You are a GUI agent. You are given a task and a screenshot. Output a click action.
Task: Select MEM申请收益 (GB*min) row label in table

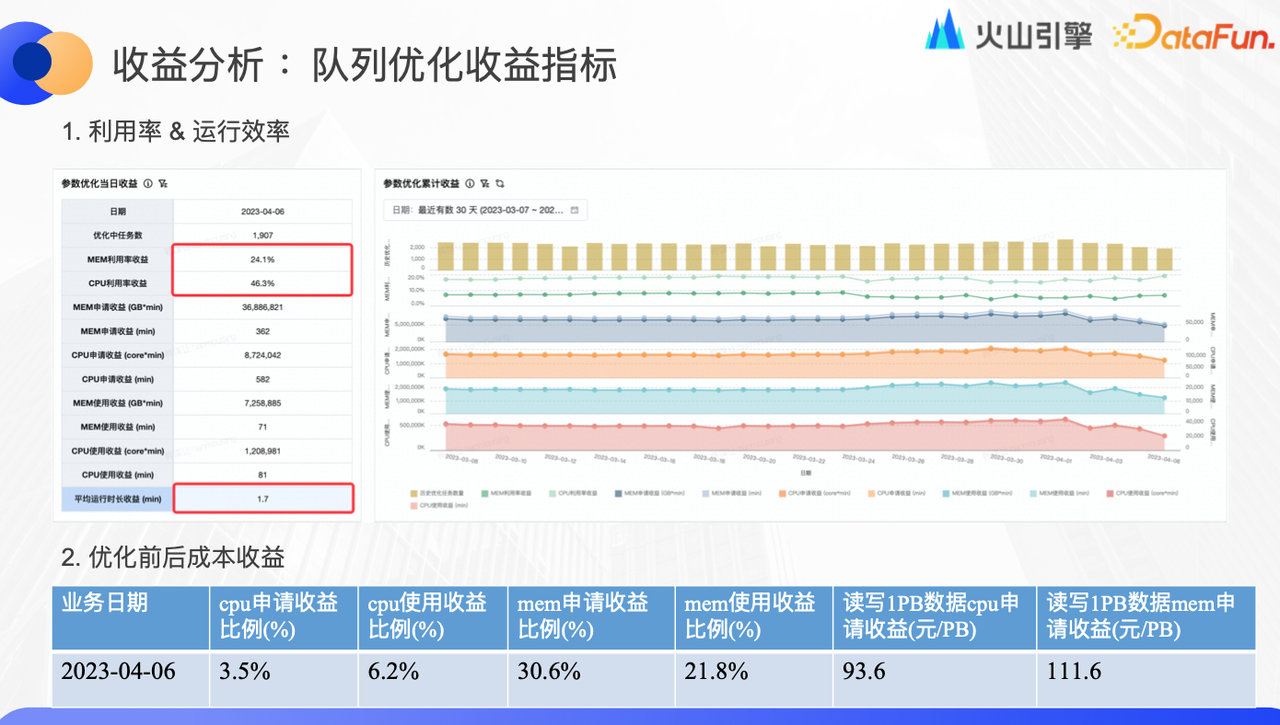[118, 307]
